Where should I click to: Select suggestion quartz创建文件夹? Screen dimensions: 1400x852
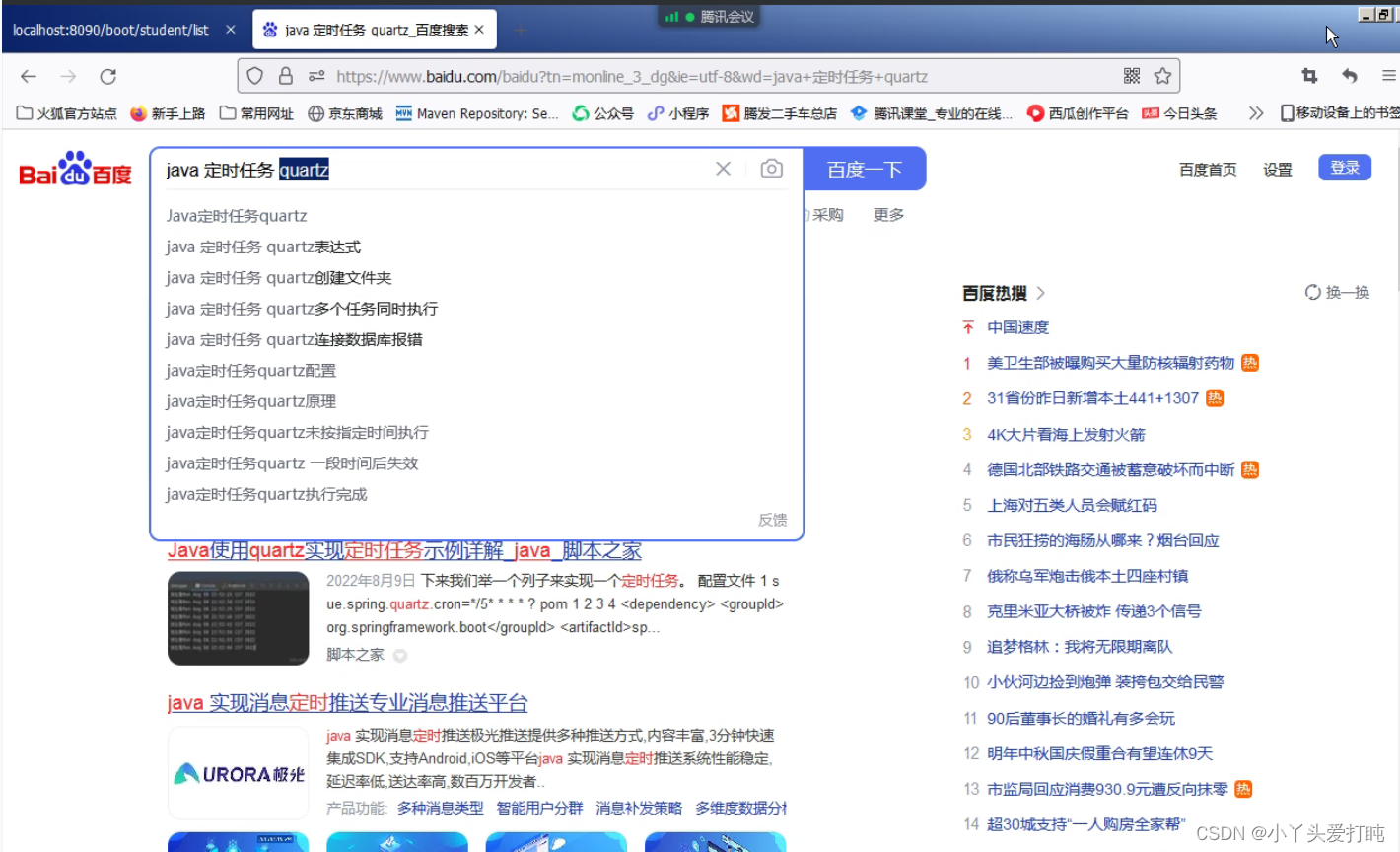279,278
